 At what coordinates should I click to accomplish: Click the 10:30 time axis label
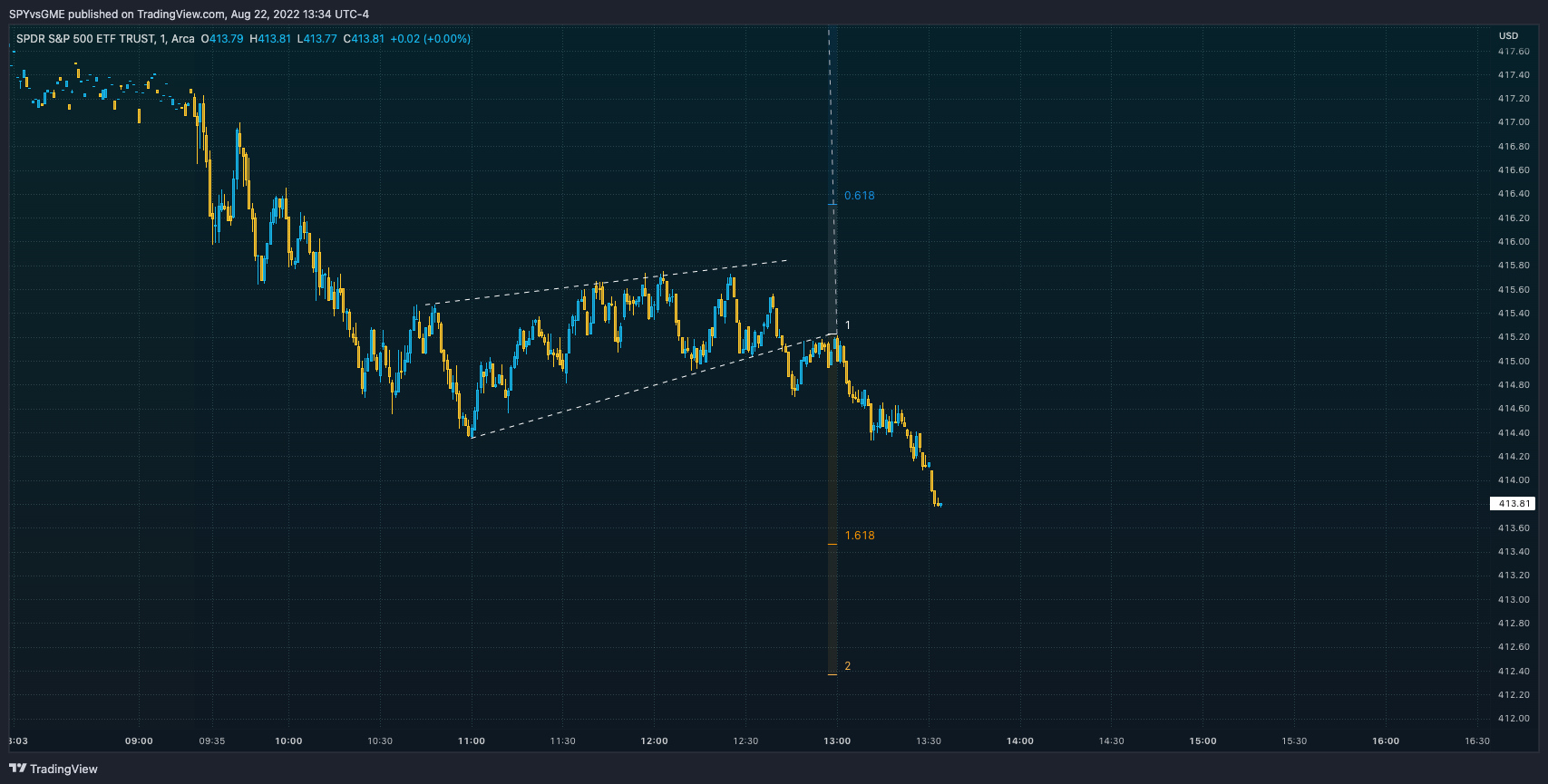click(380, 741)
